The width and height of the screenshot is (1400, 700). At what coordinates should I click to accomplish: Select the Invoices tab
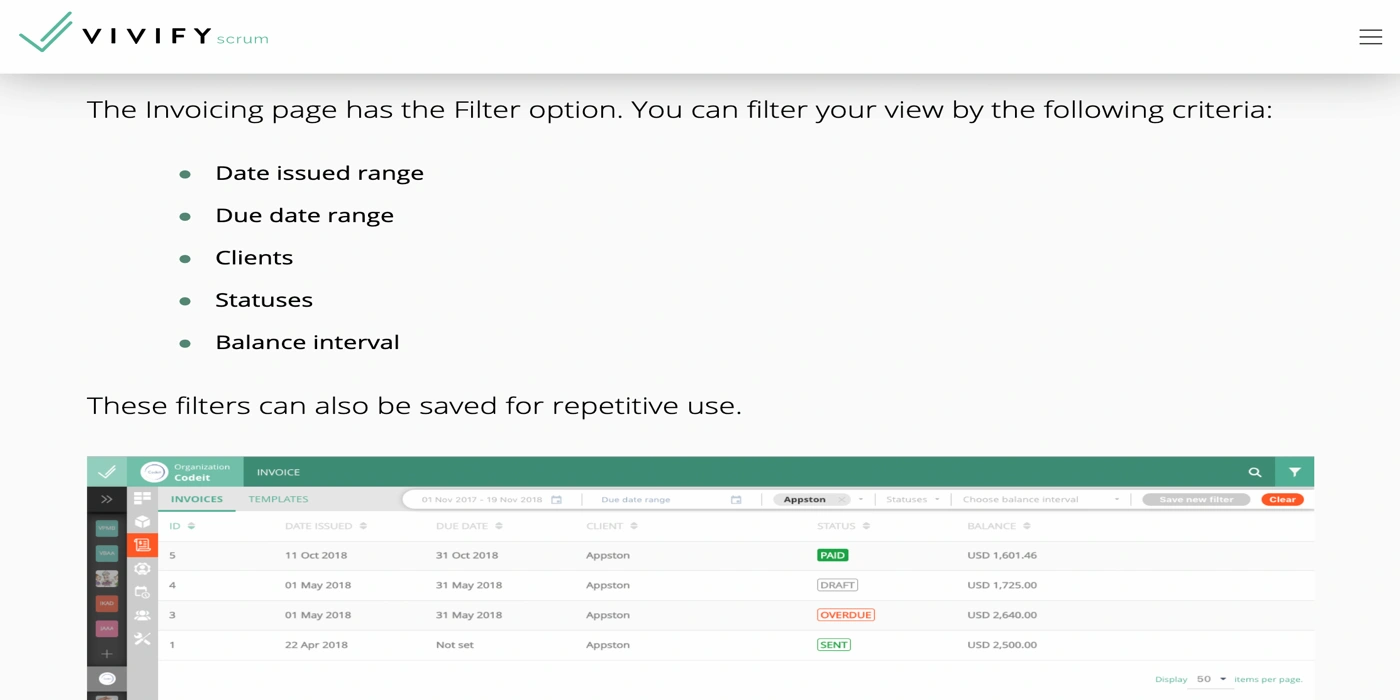pos(197,499)
